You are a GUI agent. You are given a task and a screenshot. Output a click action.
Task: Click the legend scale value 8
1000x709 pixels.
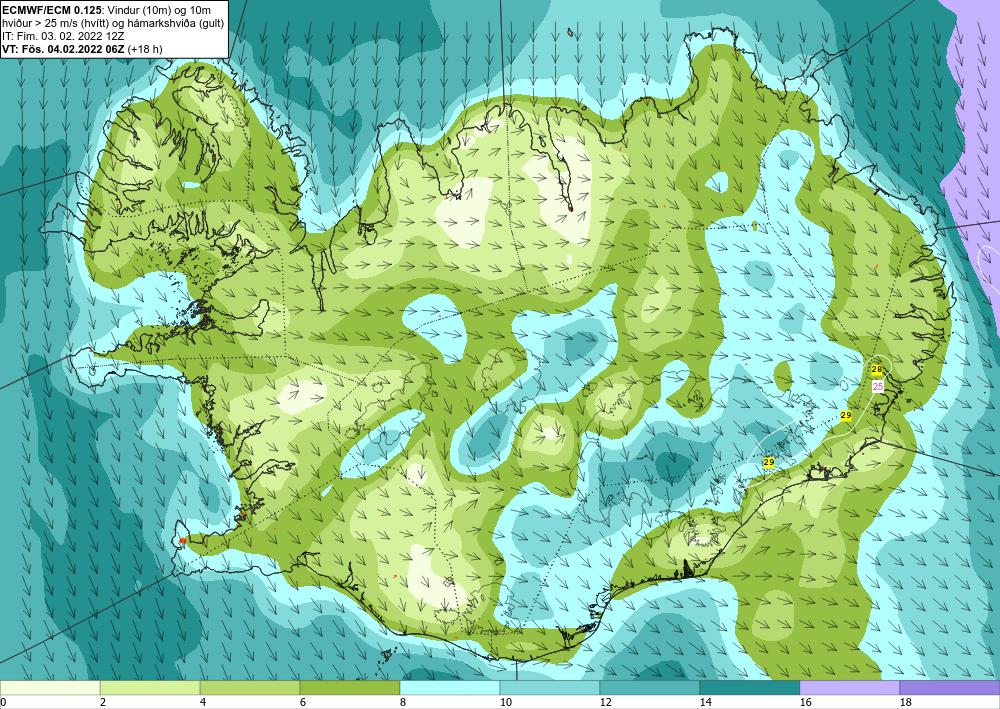click(x=401, y=702)
